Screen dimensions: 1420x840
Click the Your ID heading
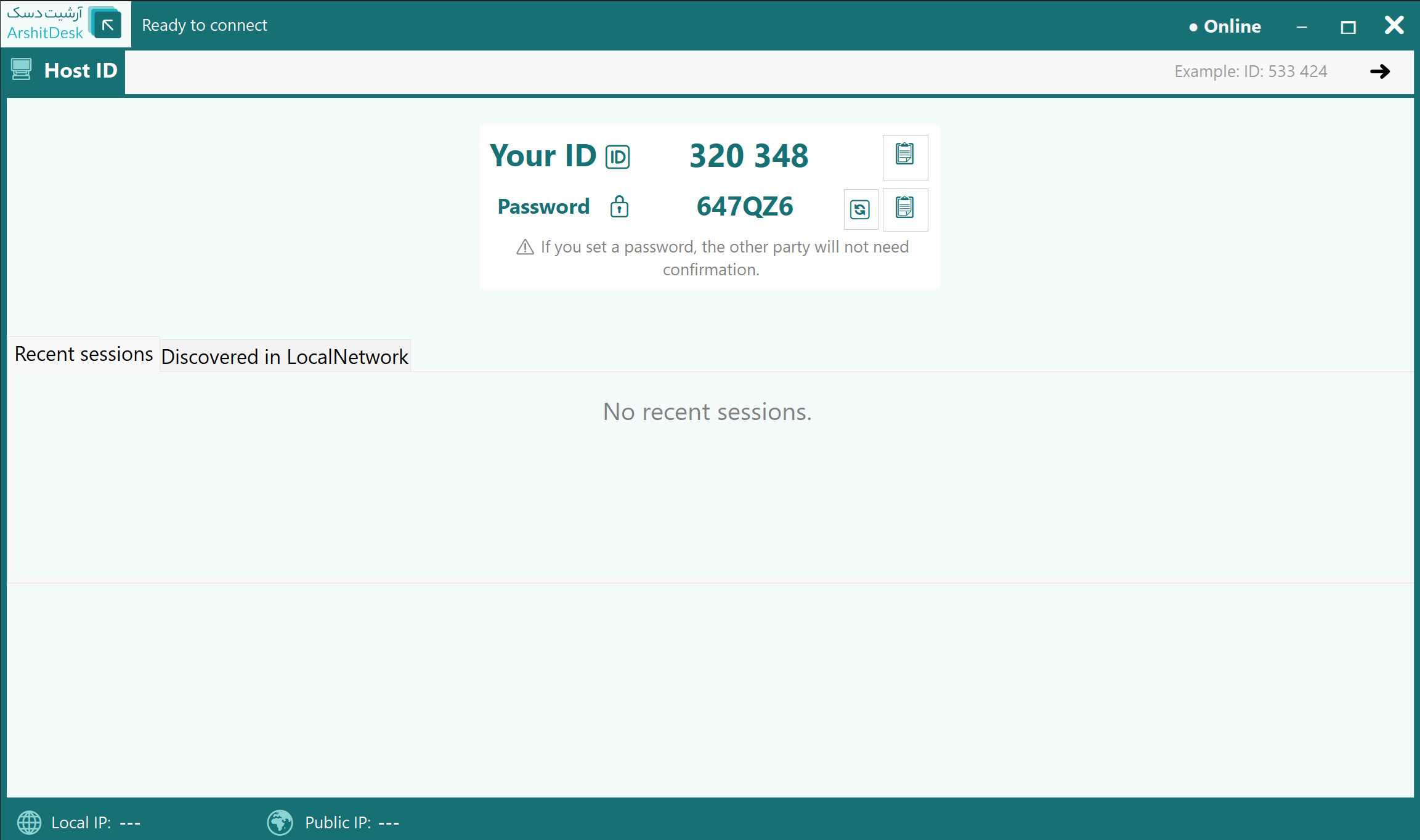(x=543, y=155)
